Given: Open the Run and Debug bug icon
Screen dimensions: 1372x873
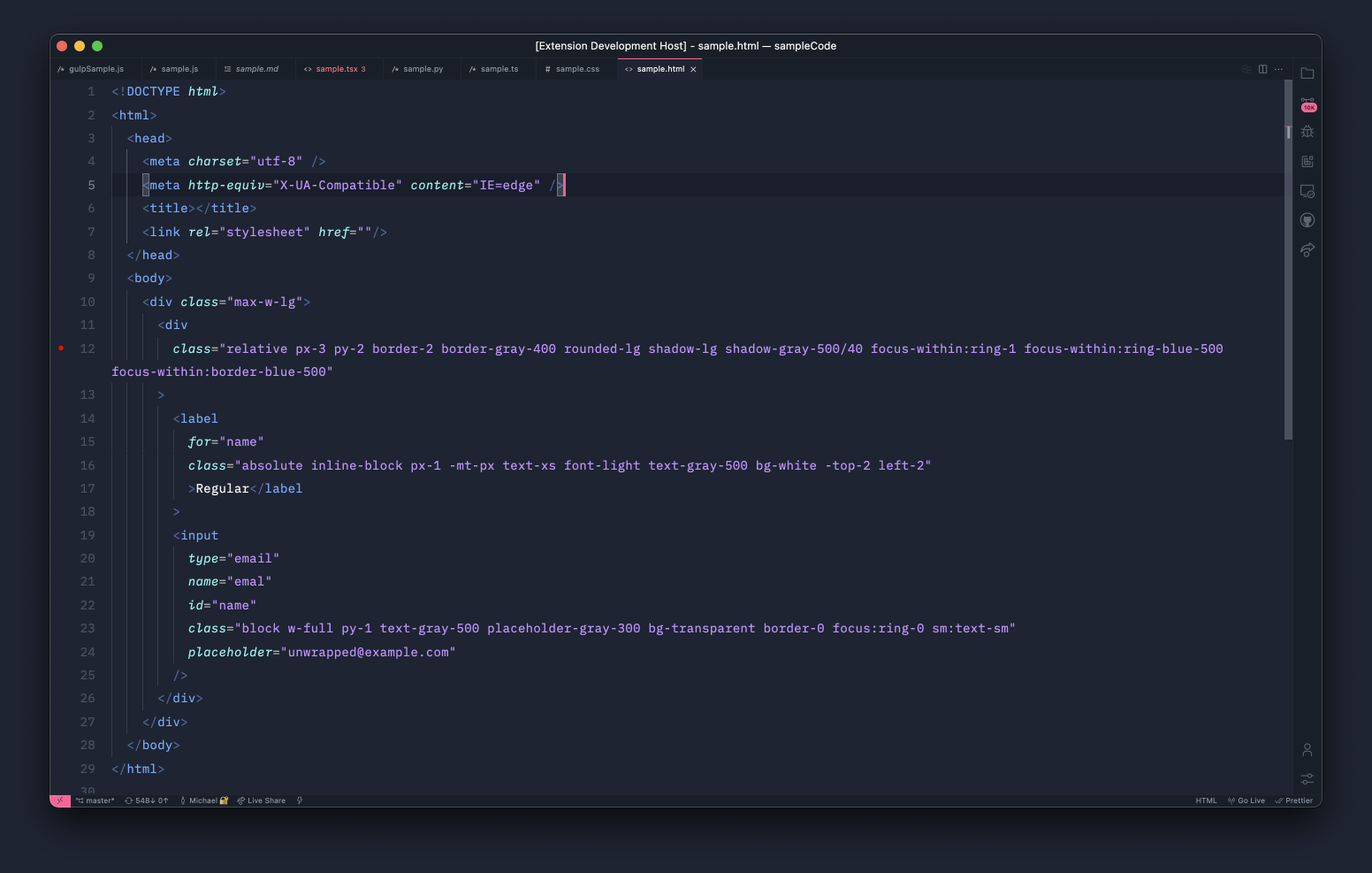Looking at the screenshot, I should coord(1307,132).
